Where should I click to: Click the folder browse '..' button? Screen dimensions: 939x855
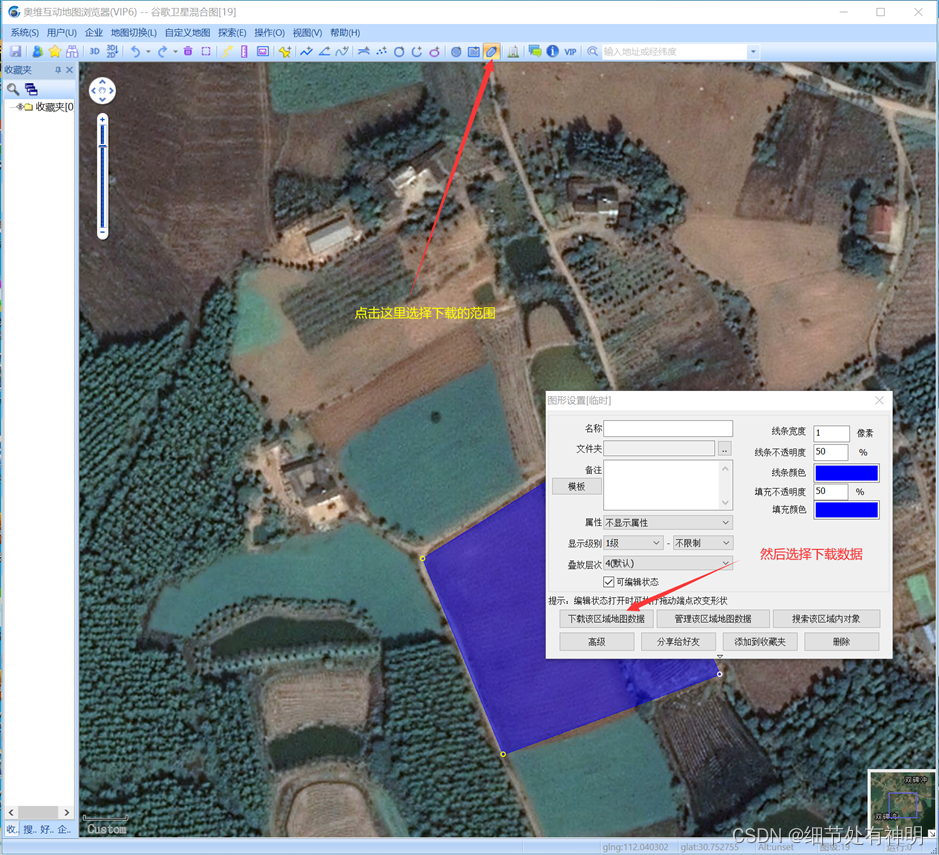725,448
